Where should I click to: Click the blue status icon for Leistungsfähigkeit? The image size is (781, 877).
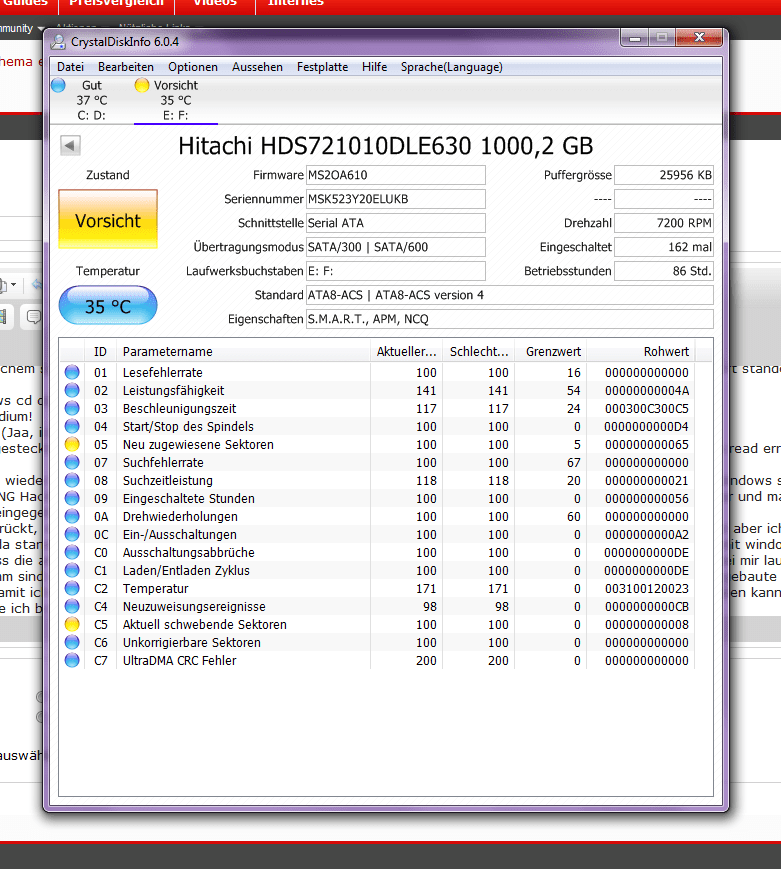tap(72, 390)
